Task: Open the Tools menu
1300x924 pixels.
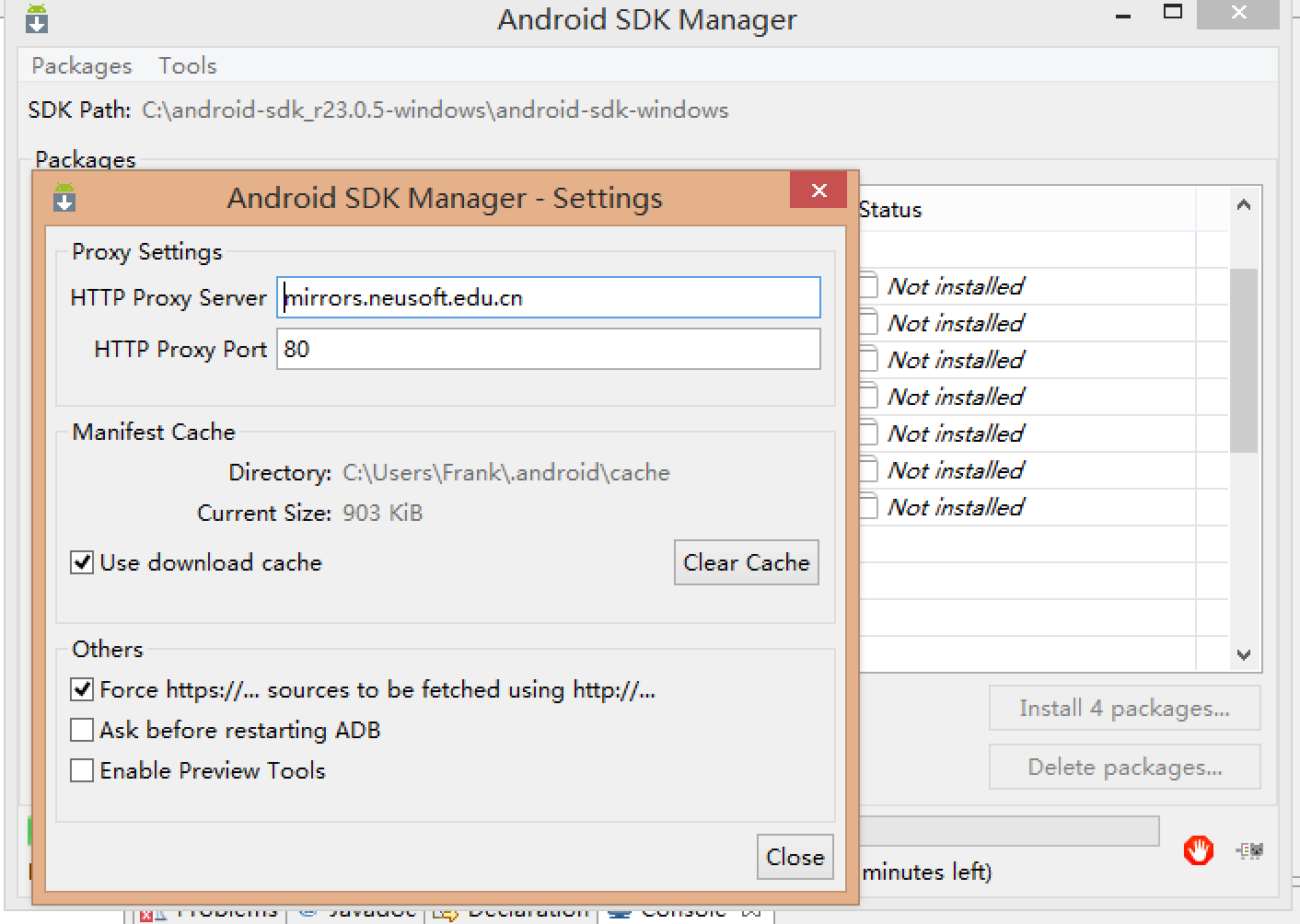Action: click(x=188, y=66)
